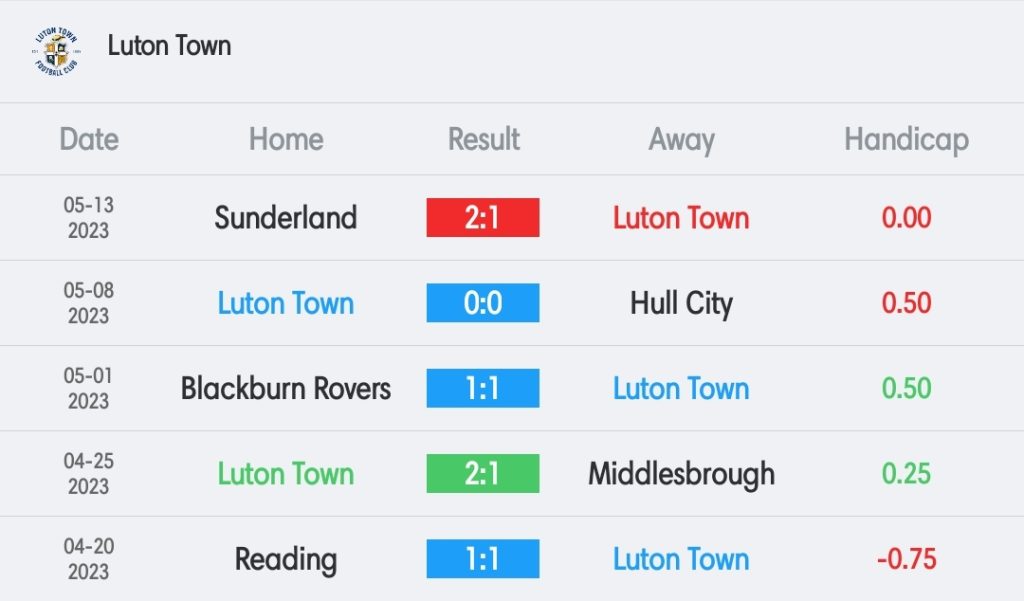Open the 1:1 Blackburn Rovers result badge
This screenshot has width=1024, height=601.
(483, 388)
